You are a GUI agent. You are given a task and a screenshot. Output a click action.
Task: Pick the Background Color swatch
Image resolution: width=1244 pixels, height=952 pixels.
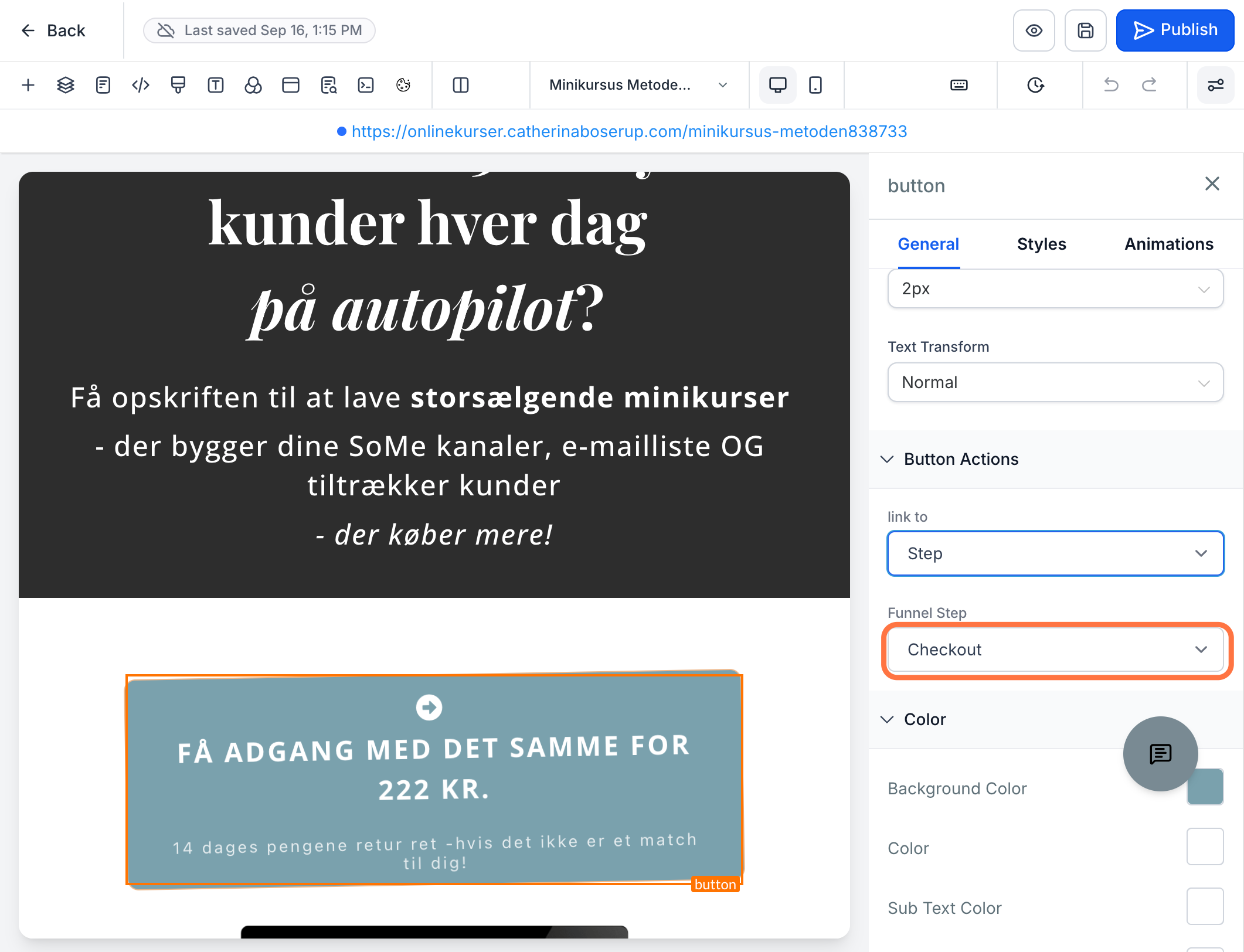[1205, 787]
